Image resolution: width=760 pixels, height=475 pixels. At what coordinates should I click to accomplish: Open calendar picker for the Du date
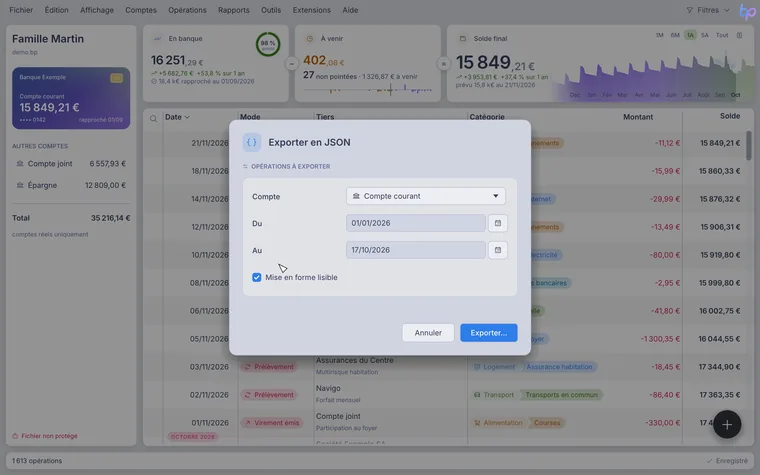tap(497, 223)
